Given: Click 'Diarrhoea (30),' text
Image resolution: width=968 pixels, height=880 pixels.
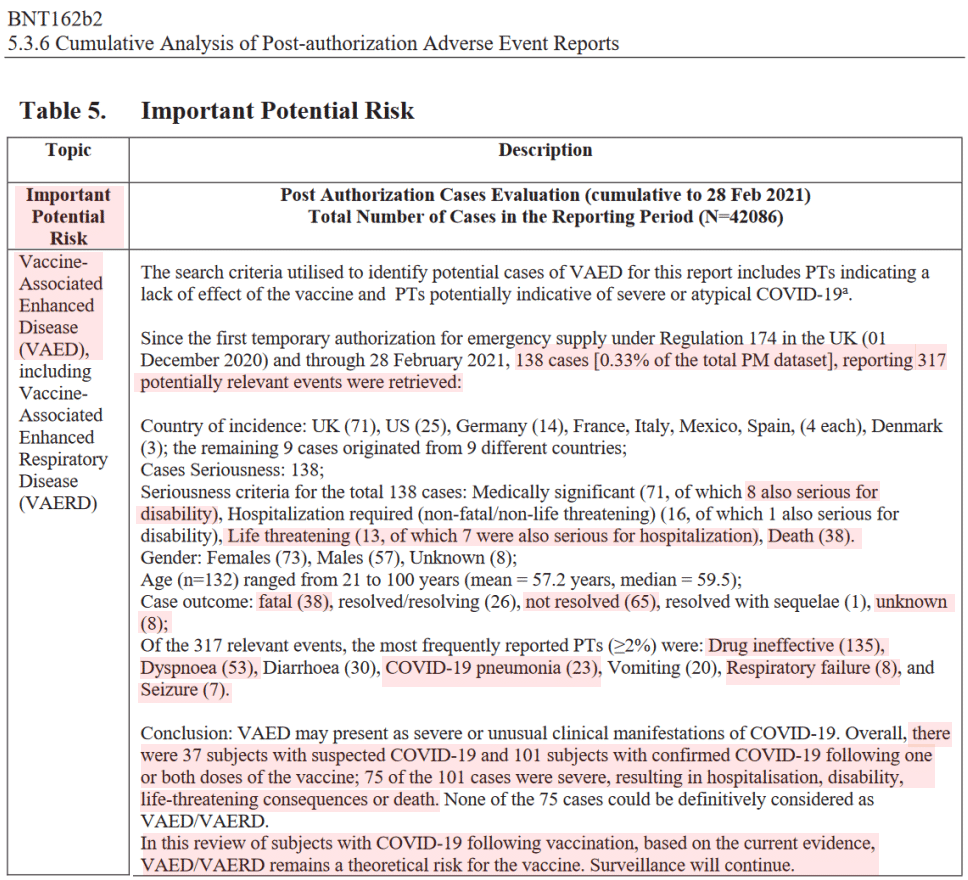Looking at the screenshot, I should tap(322, 668).
